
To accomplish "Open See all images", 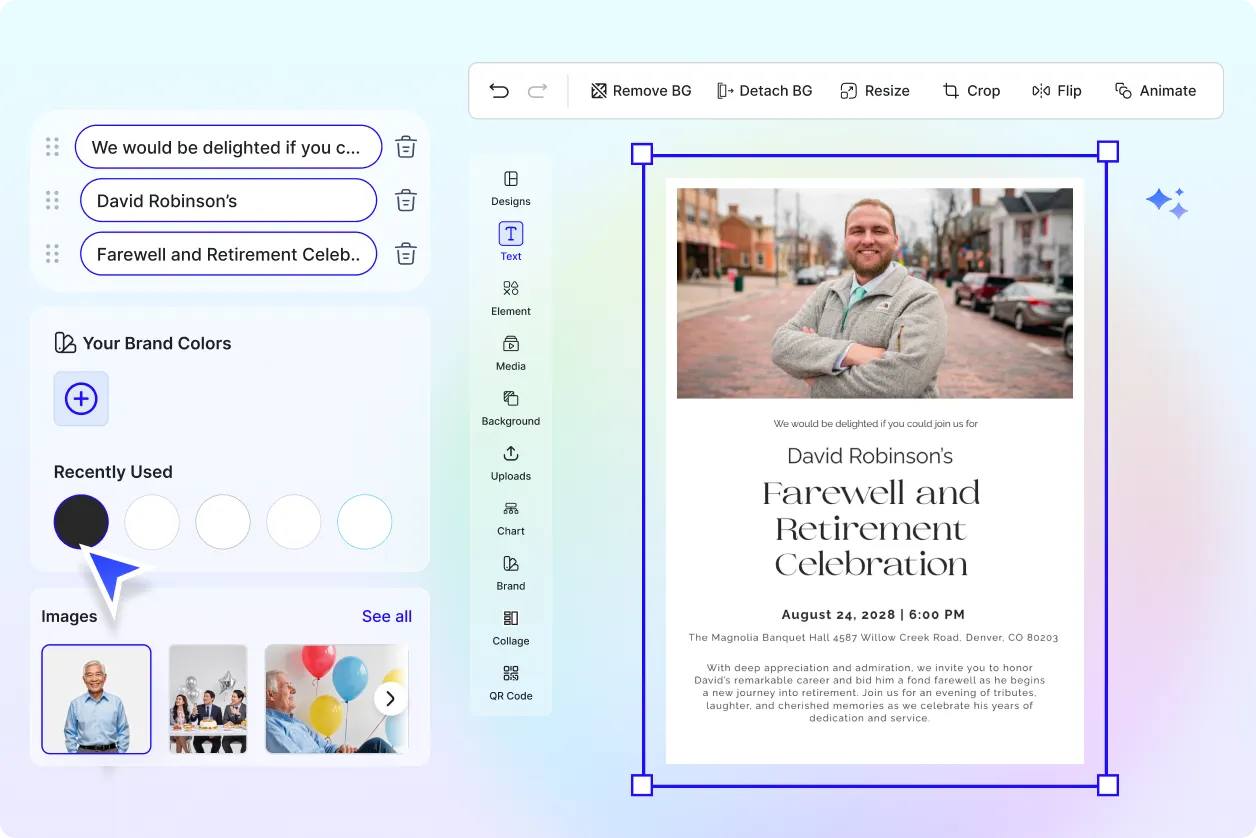I will coord(386,616).
